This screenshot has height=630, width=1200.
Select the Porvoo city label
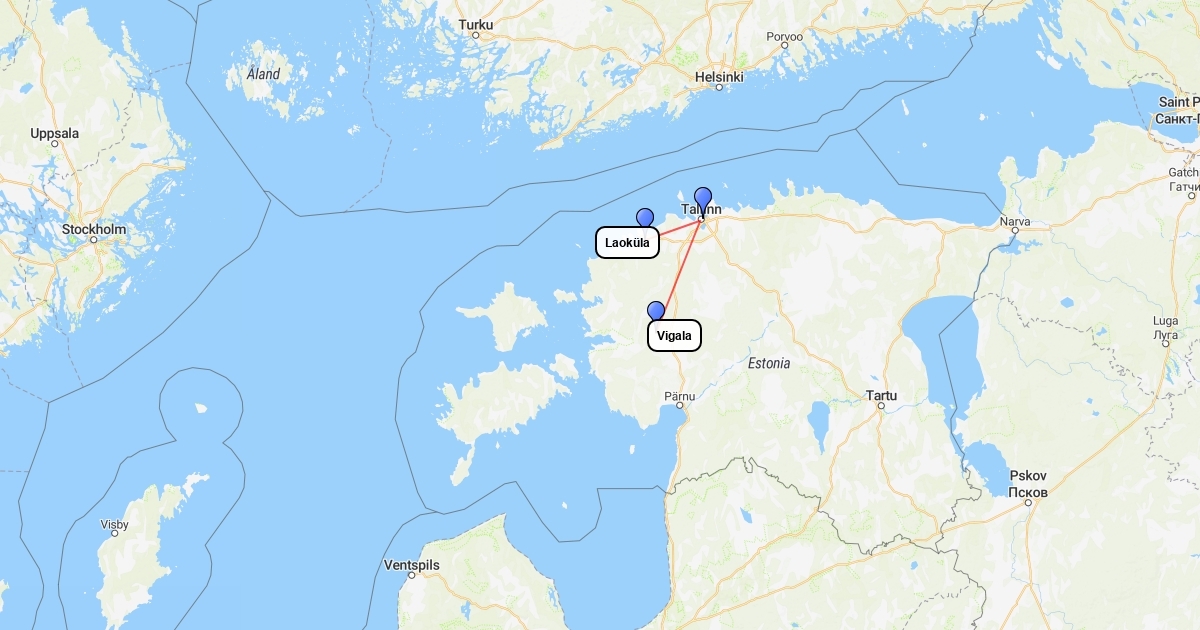(785, 37)
